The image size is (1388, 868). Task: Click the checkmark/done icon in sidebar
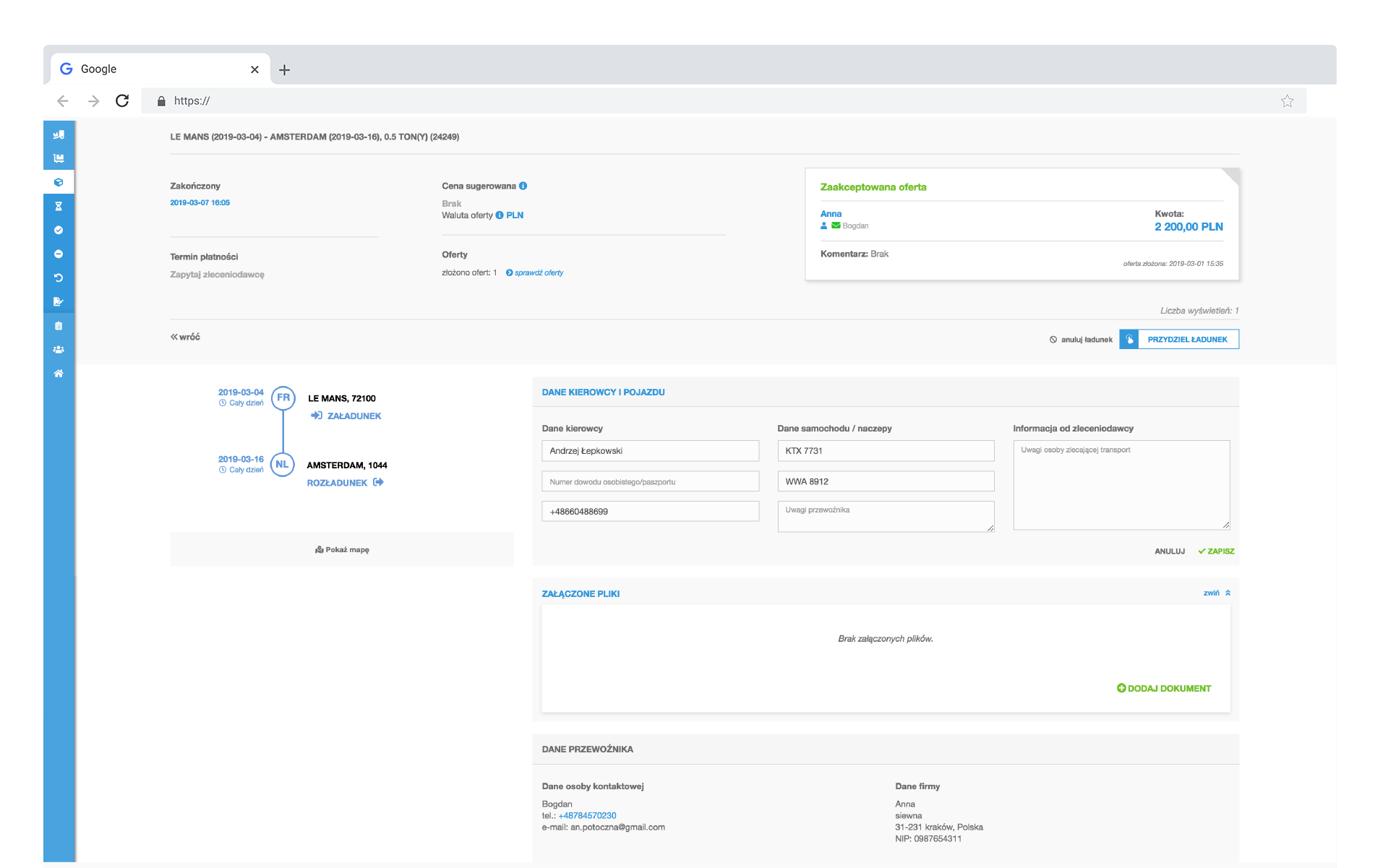coord(58,229)
